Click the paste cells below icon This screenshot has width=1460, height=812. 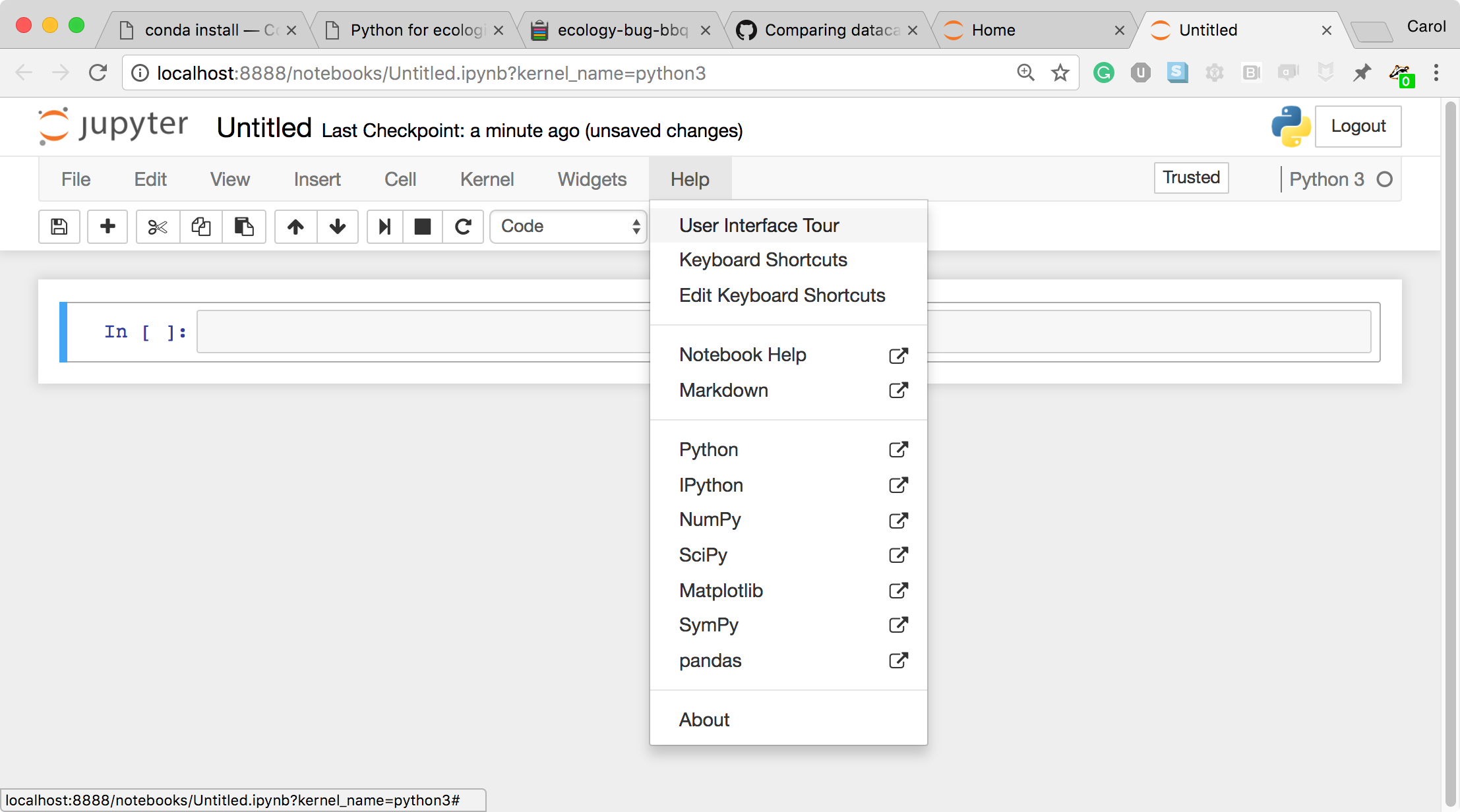(x=243, y=225)
